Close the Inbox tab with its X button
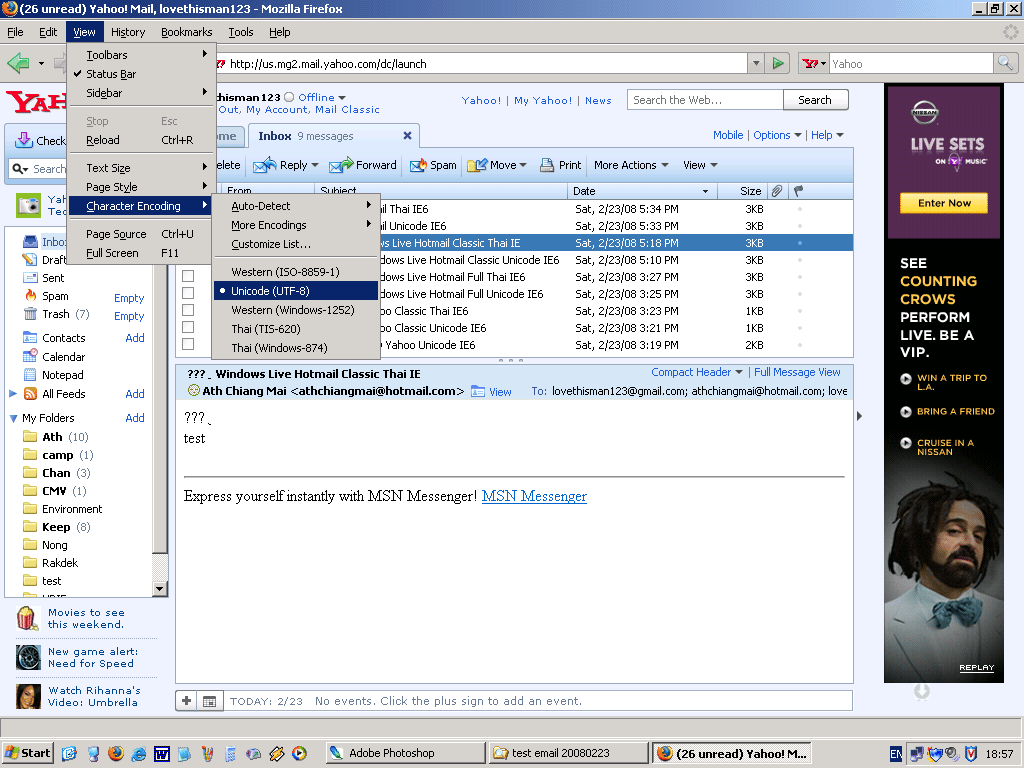This screenshot has height=768, width=1024. click(x=408, y=135)
